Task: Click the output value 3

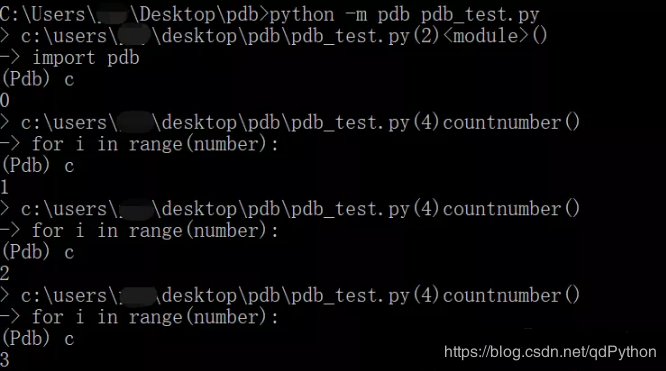Action: [5, 360]
